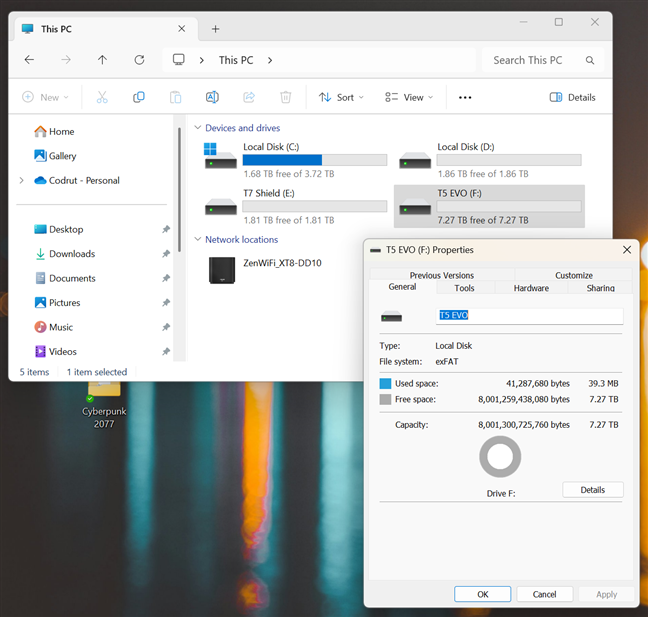Open Home in navigation pane
648x617 pixels.
pos(54,131)
